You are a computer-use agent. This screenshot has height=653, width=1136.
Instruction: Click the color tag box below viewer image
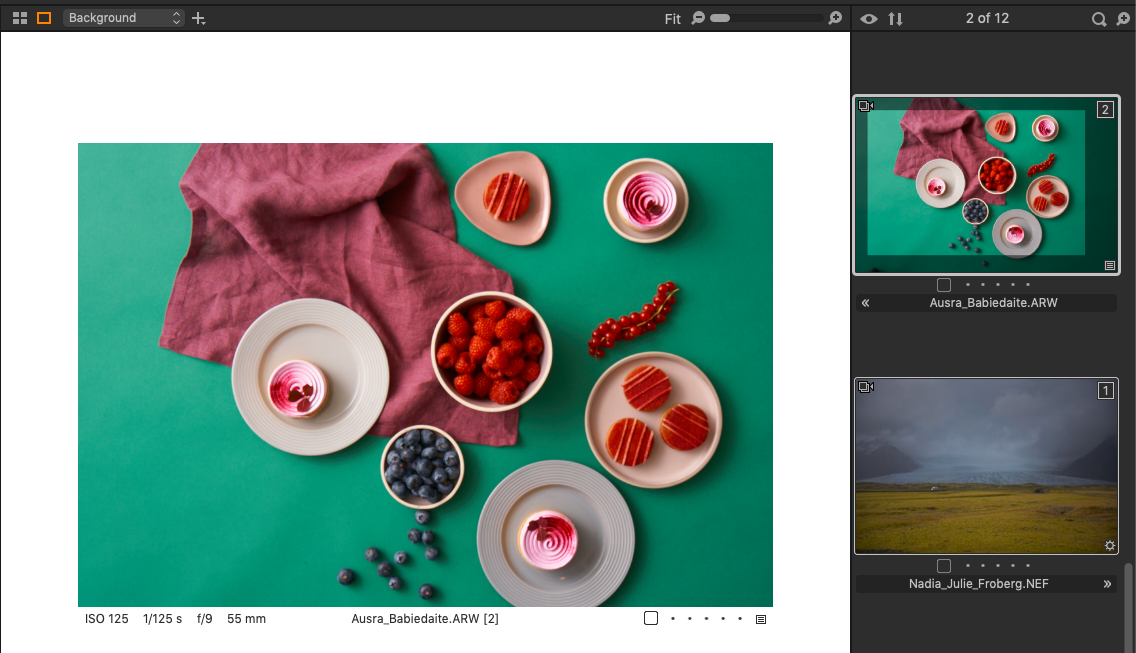651,619
